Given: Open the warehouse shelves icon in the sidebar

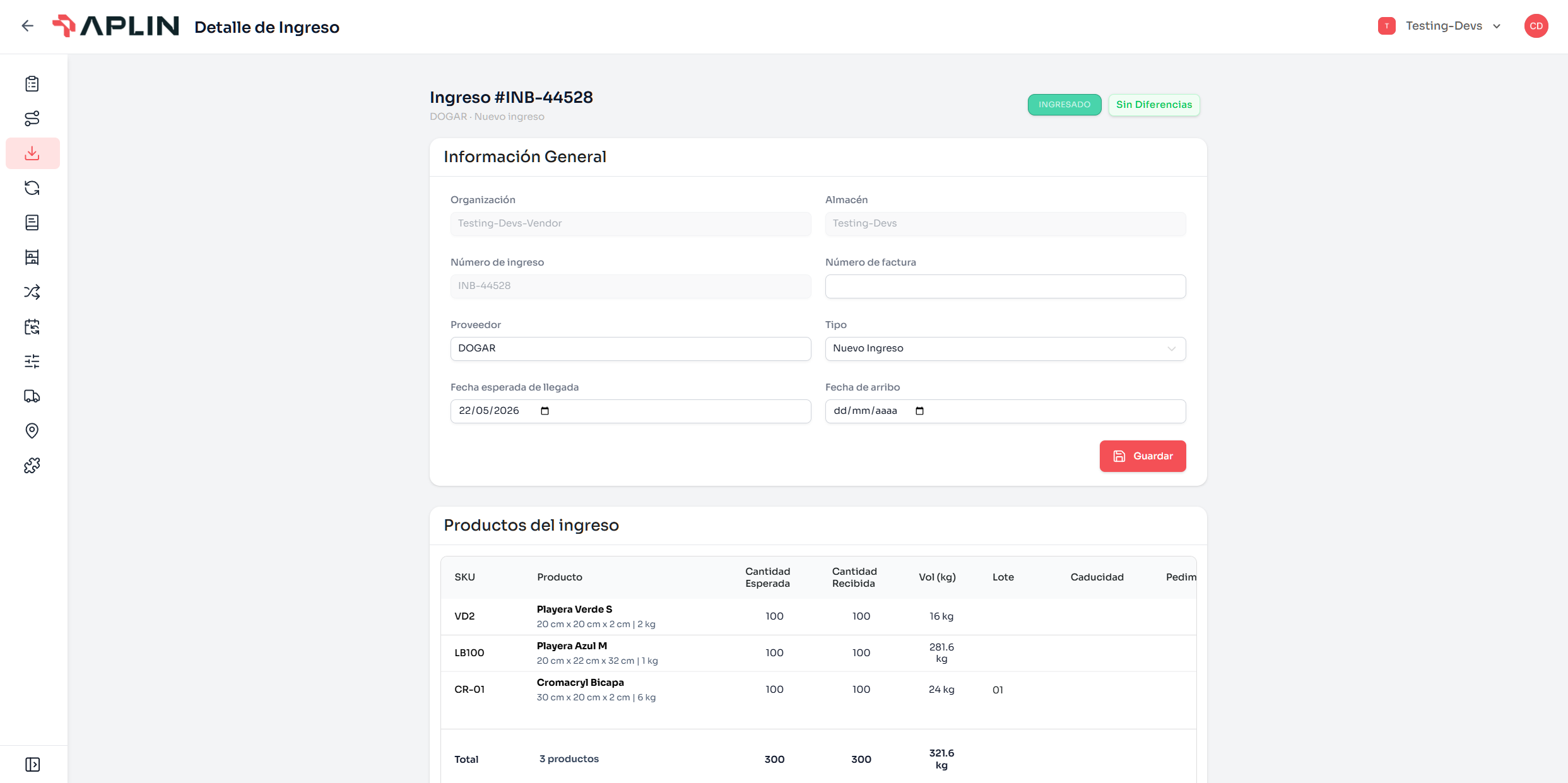Looking at the screenshot, I should [x=32, y=257].
